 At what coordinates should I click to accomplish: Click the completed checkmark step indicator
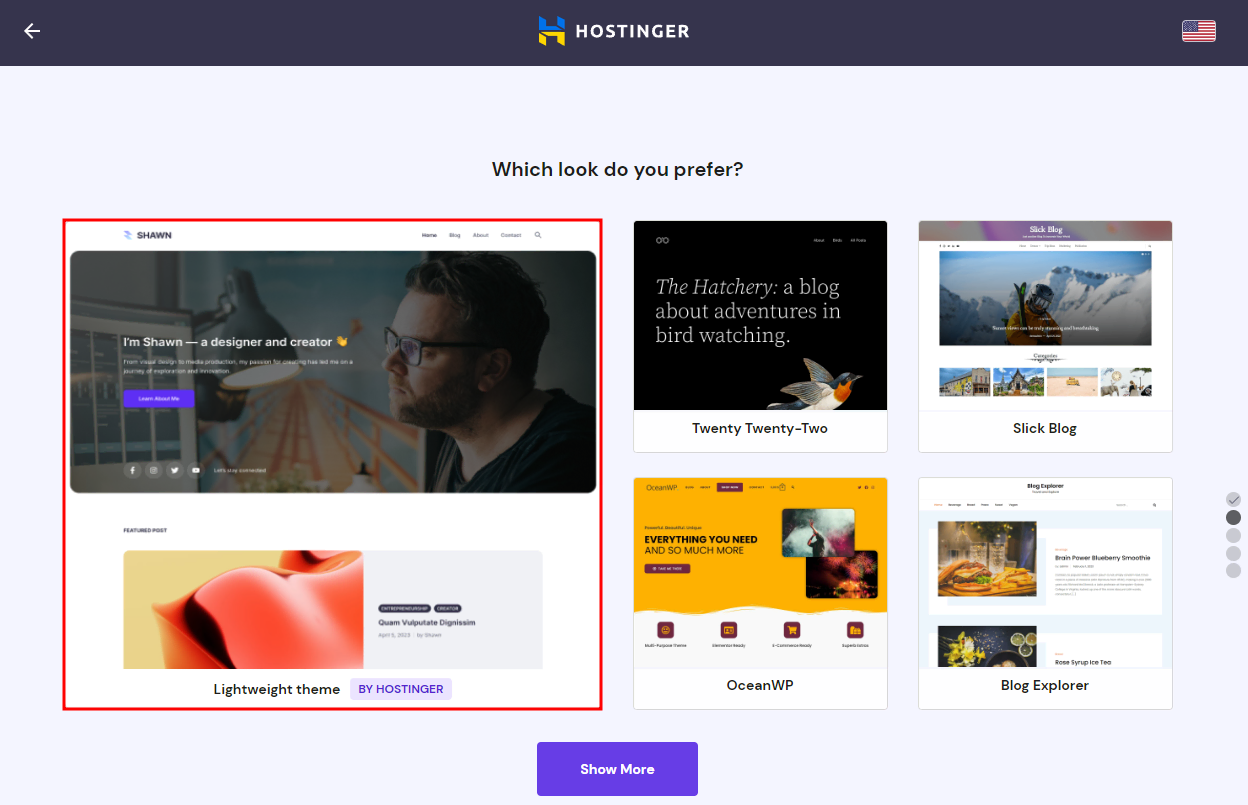point(1233,499)
